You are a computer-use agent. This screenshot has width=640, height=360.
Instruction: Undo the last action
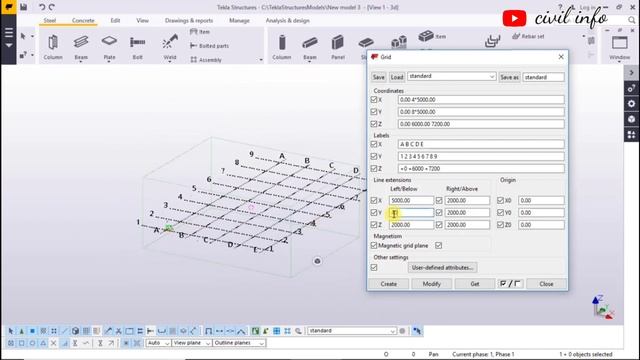click(x=42, y=7)
